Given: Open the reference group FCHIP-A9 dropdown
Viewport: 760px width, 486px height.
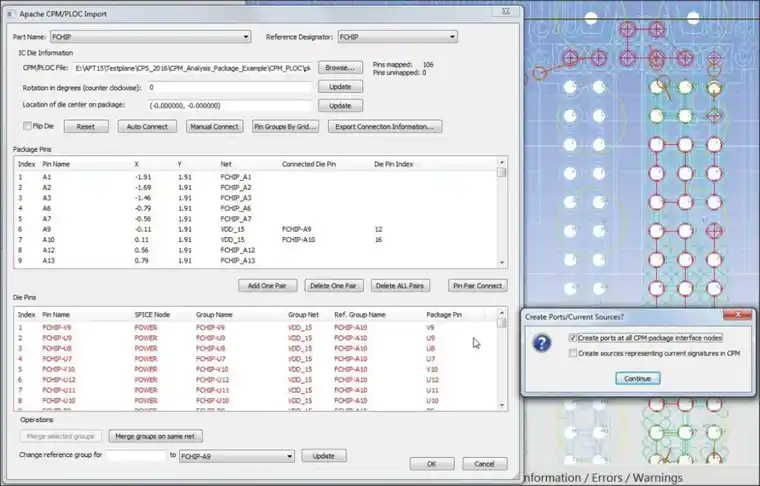Looking at the screenshot, I should 237,456.
